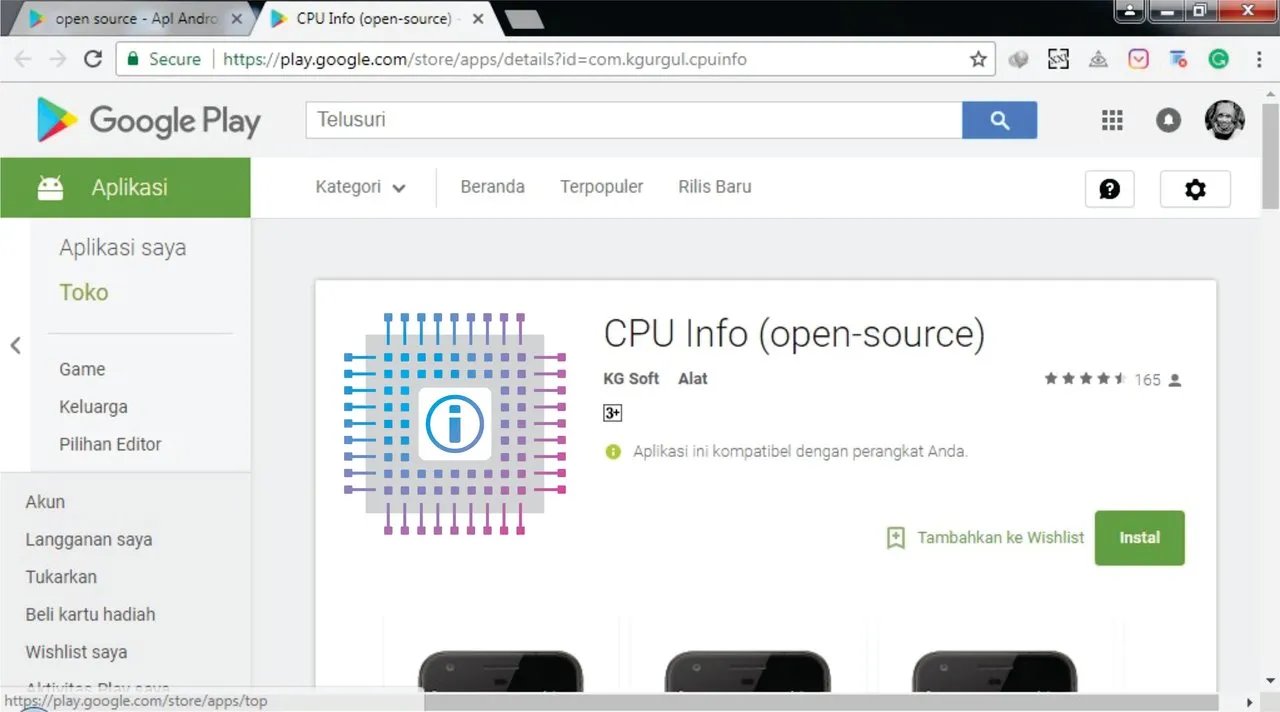Open the Pilihan Editor link
Screen dimensions: 1280x712
coord(110,444)
